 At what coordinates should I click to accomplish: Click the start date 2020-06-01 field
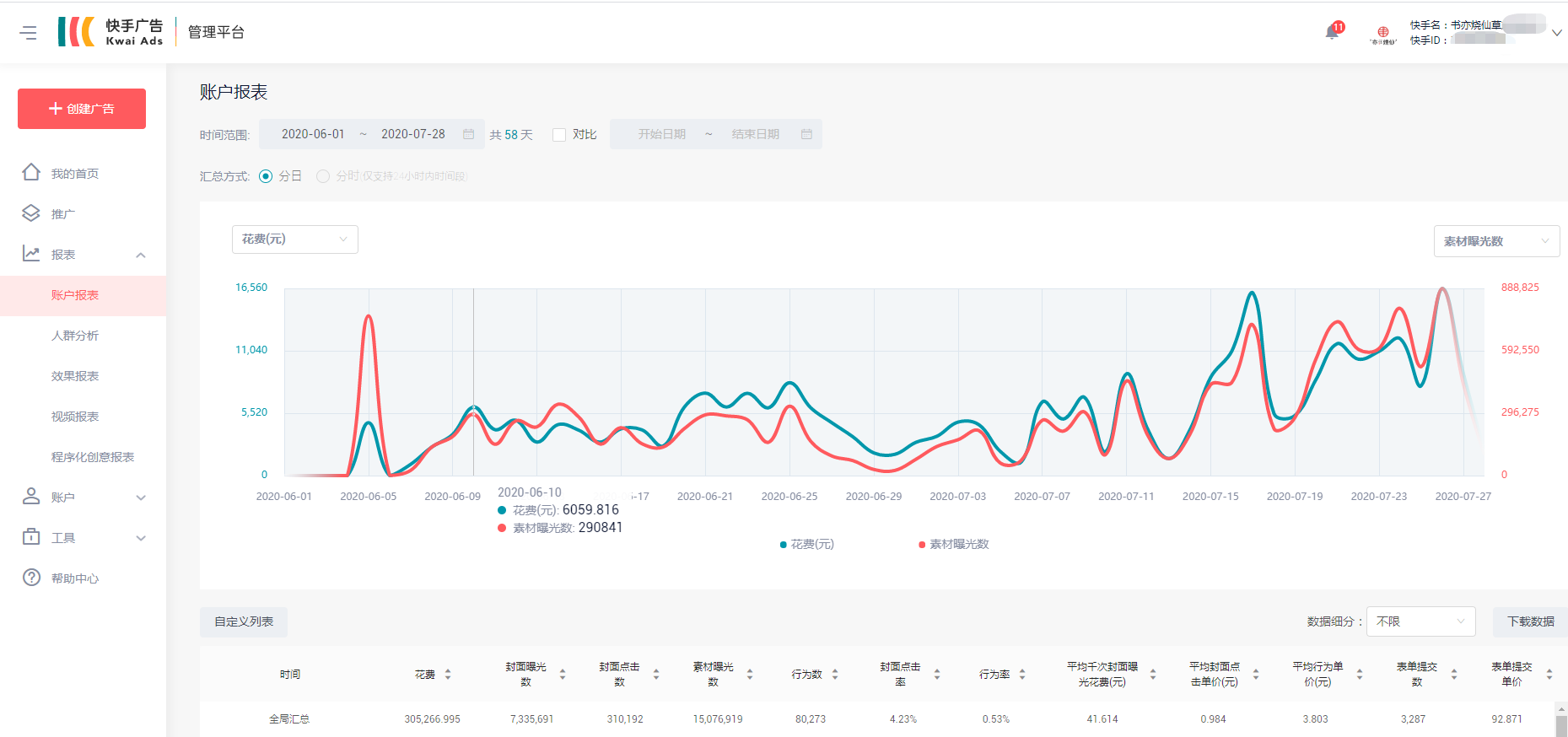coord(313,134)
